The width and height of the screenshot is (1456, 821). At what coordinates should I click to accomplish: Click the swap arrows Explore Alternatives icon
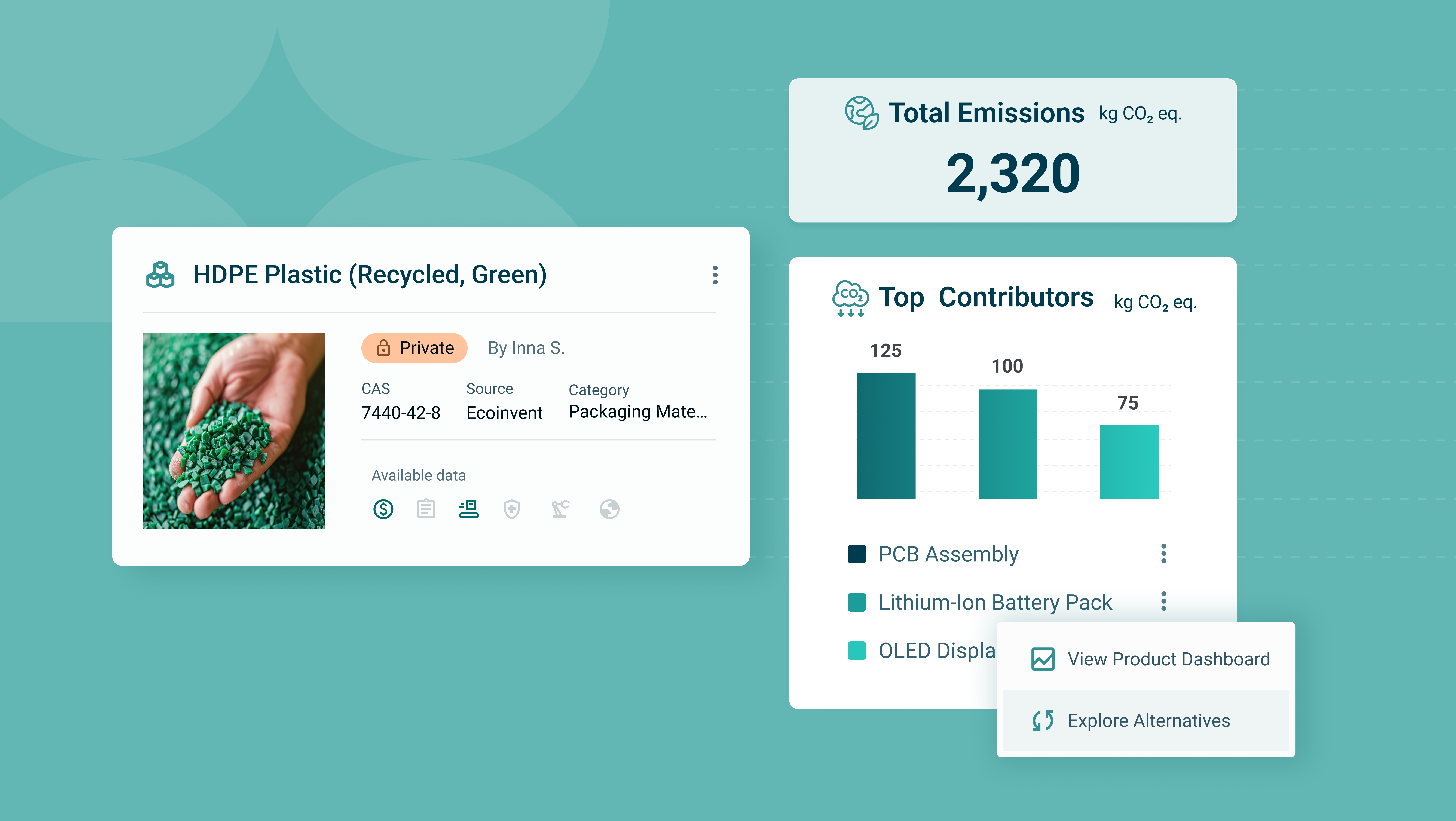pos(1043,720)
